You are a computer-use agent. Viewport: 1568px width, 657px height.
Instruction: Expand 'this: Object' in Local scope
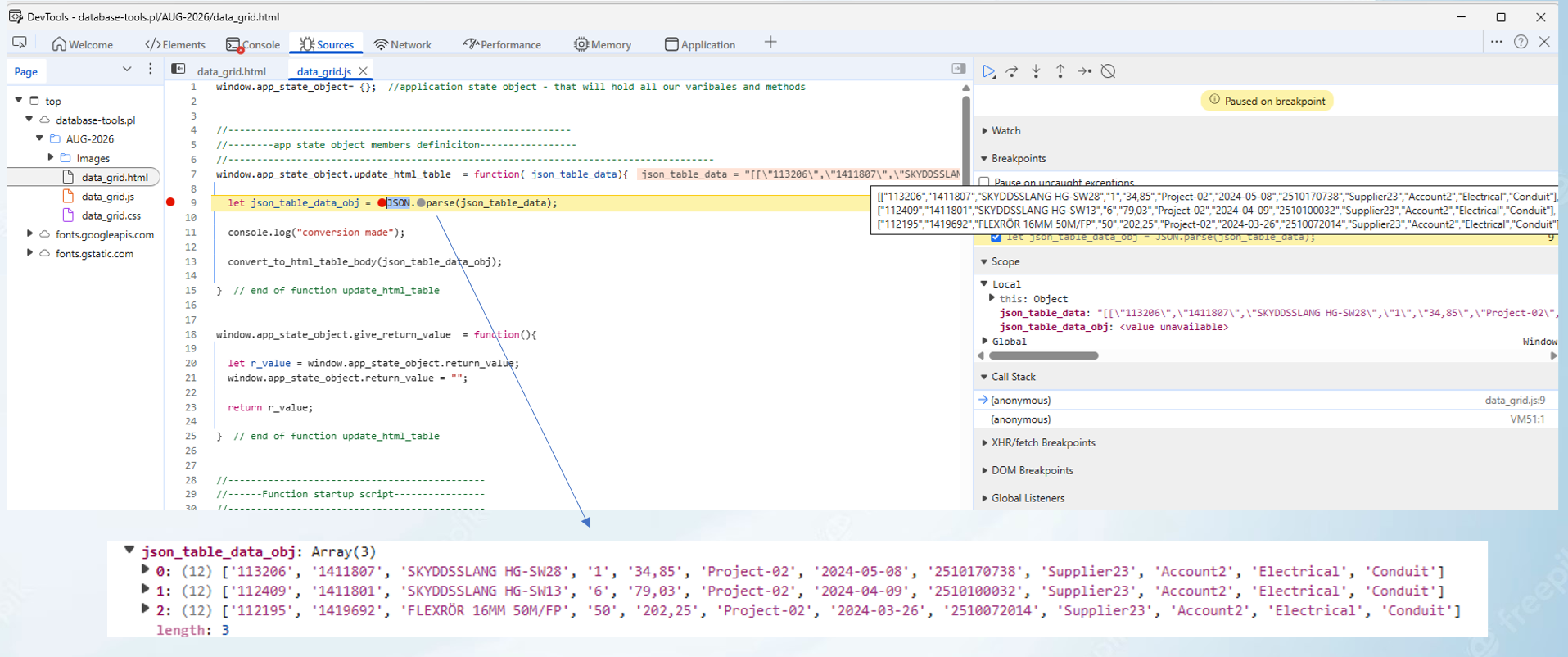[992, 298]
